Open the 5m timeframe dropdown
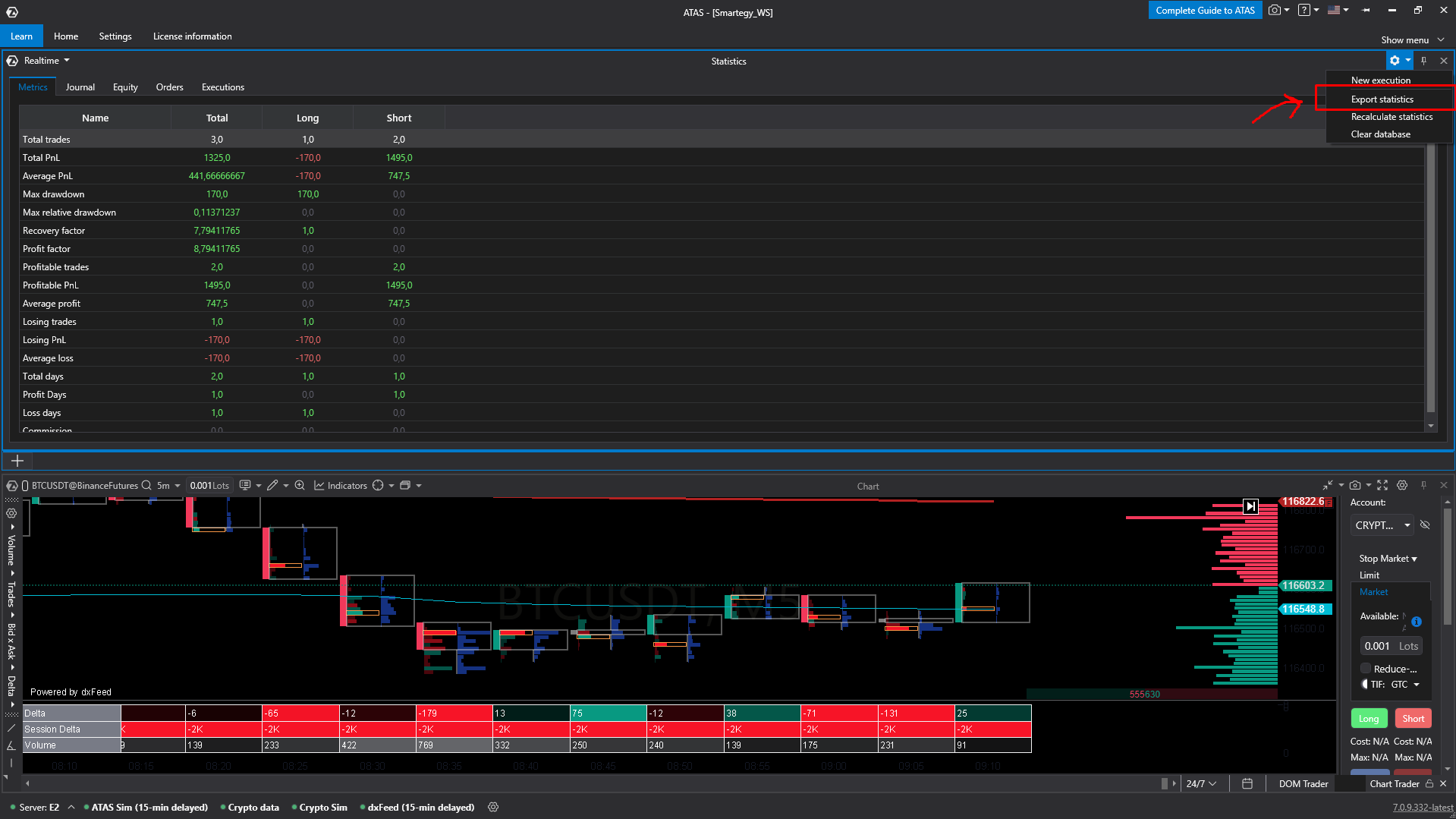The image size is (1456, 819). [168, 486]
